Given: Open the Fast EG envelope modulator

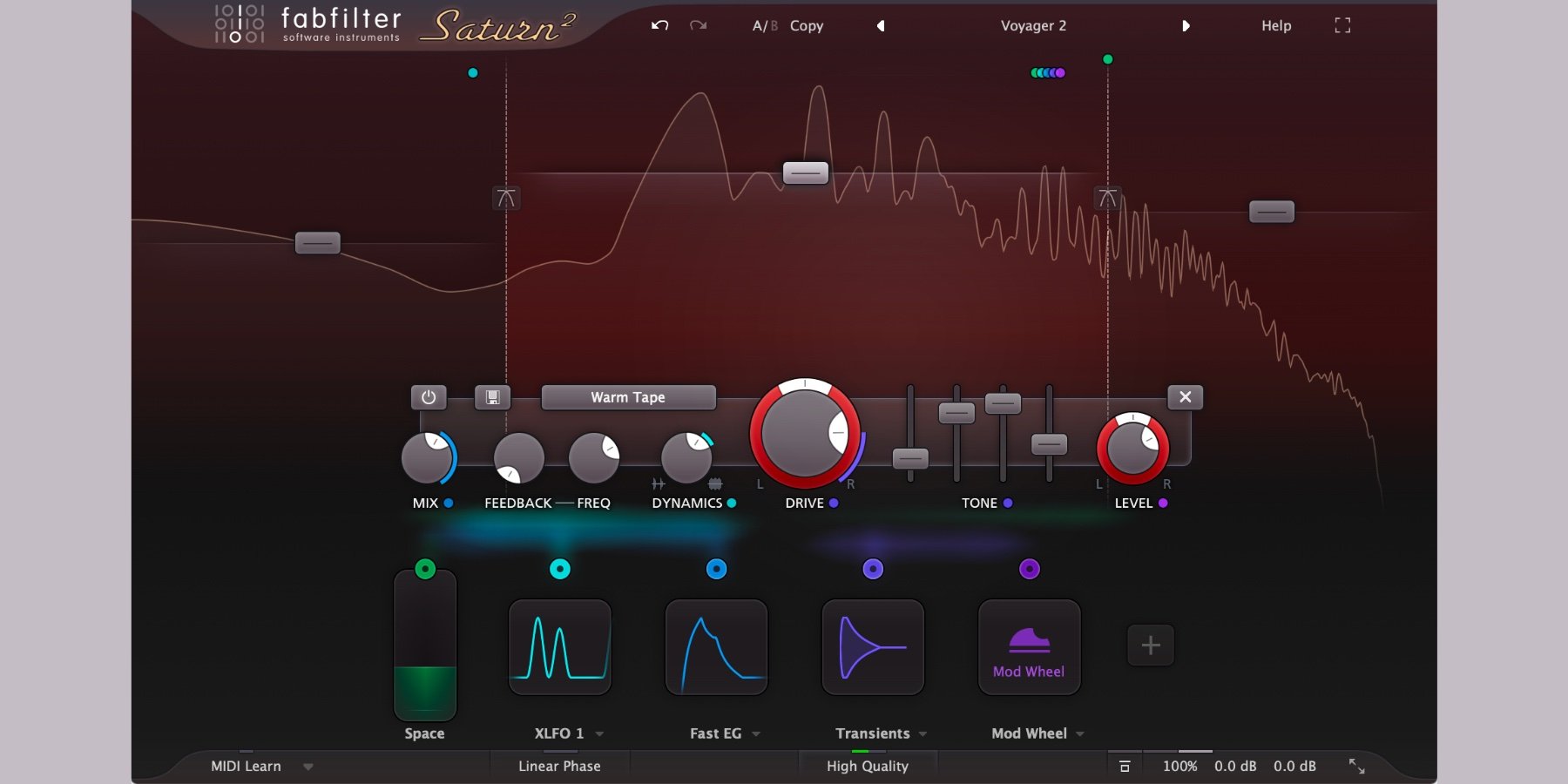Looking at the screenshot, I should tap(716, 646).
